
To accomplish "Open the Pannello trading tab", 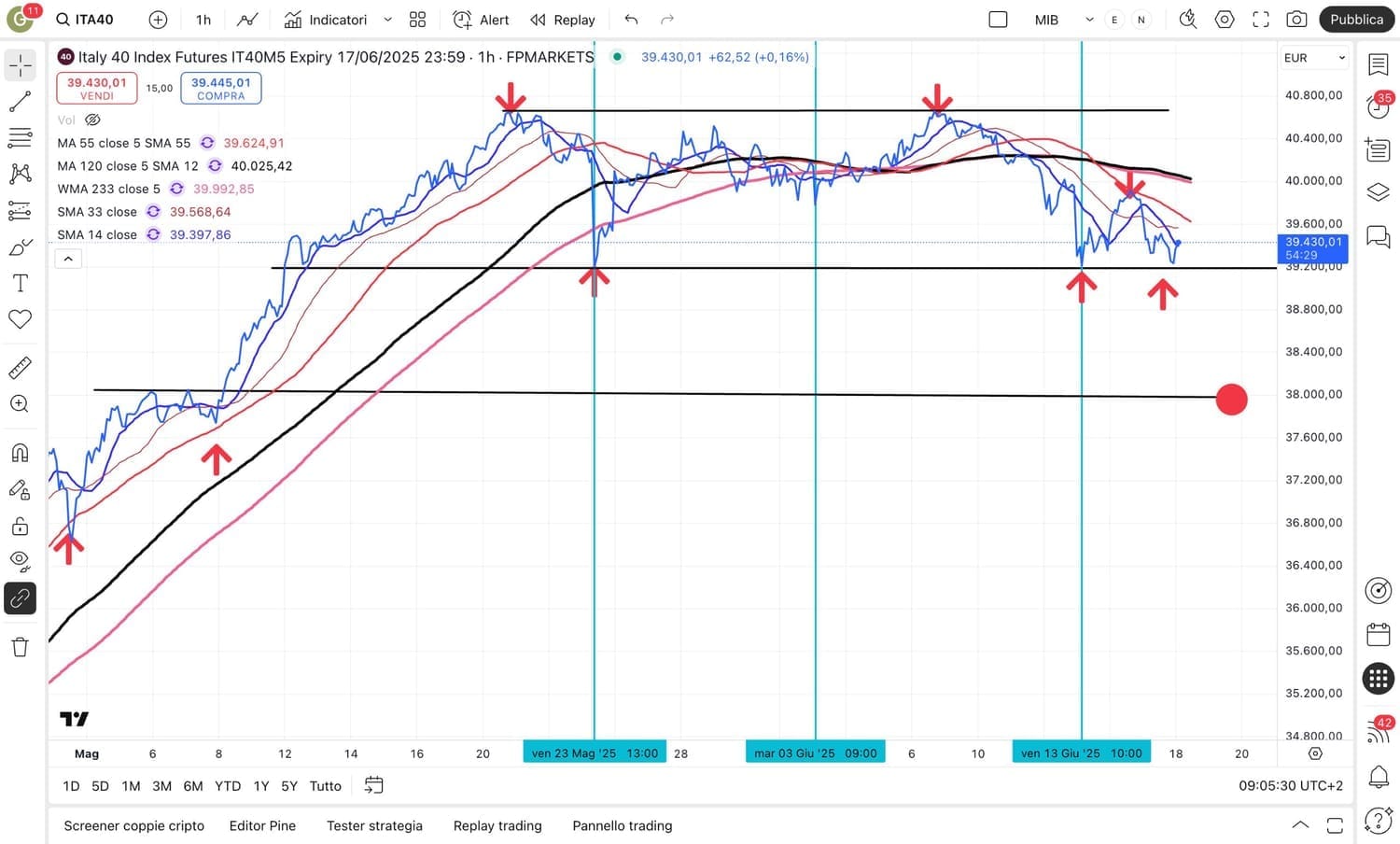I will pos(623,825).
